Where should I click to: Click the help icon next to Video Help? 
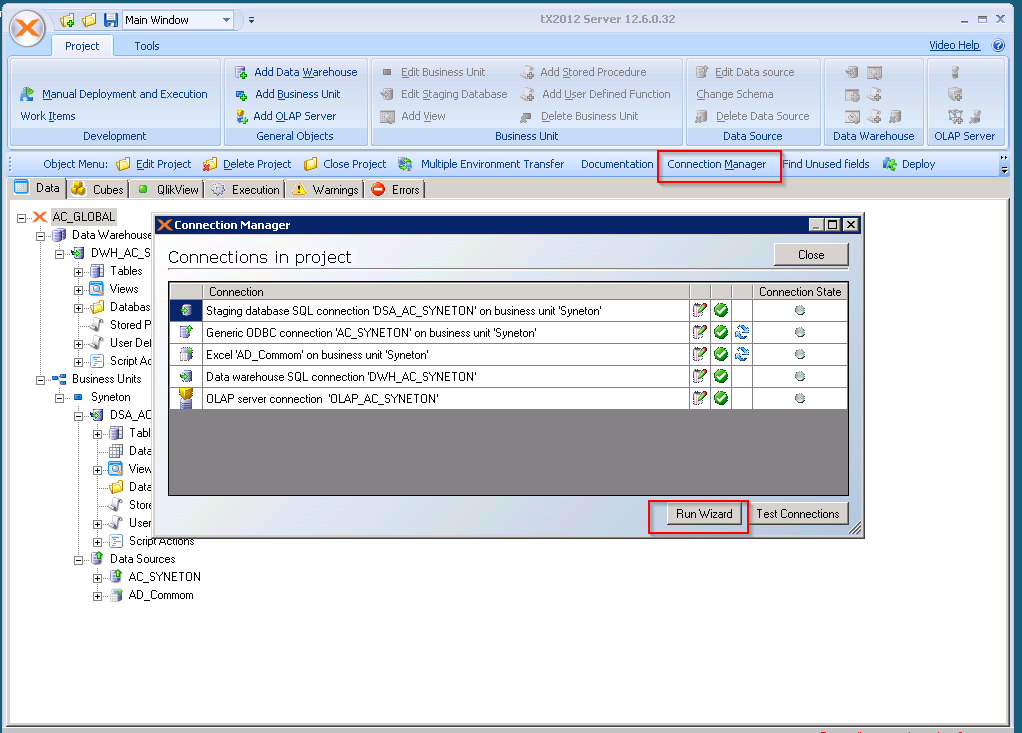tap(998, 45)
